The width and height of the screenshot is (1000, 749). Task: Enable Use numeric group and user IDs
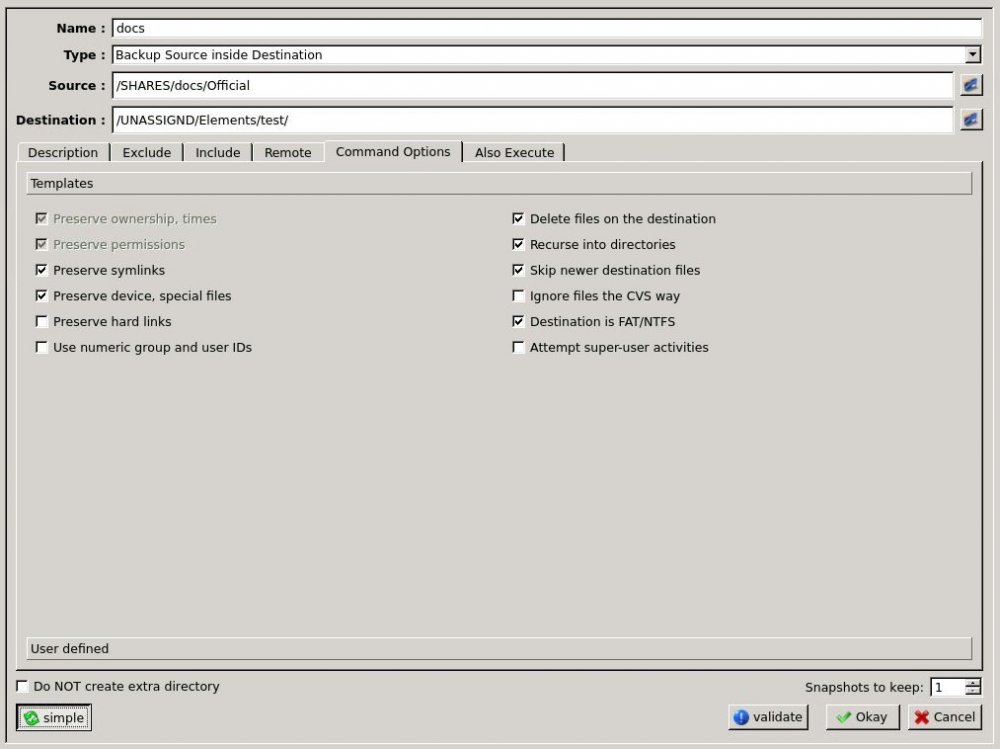[x=41, y=347]
